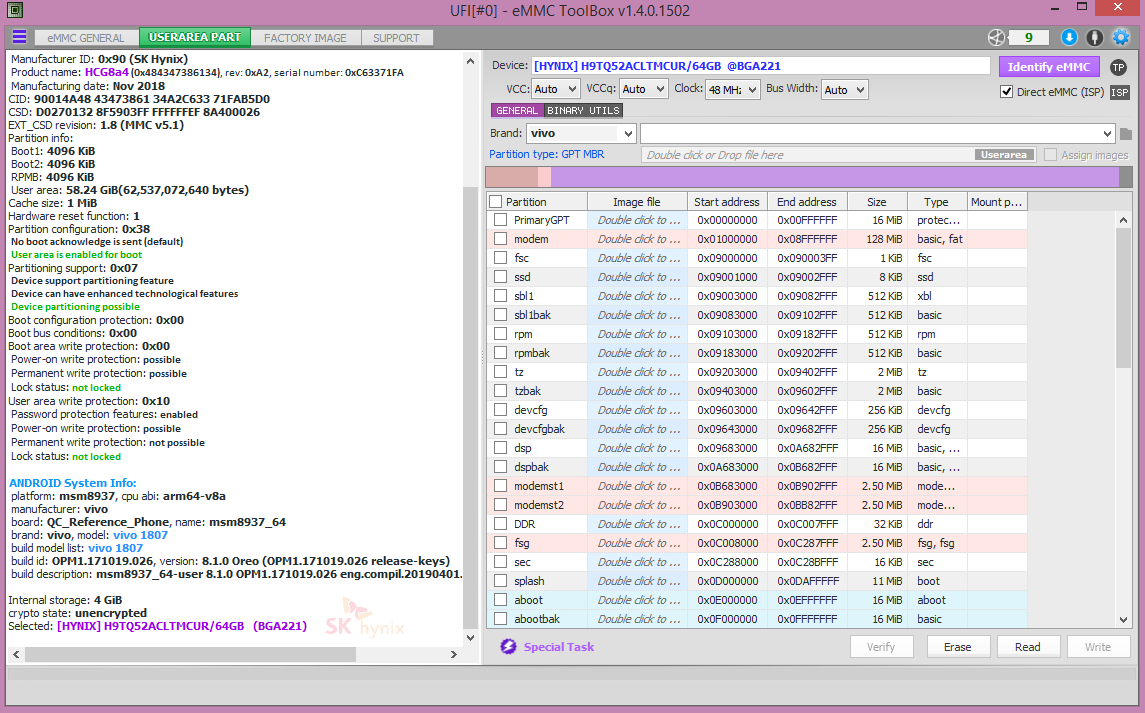Click the 'ANDROID System Info:' heading
Image resolution: width=1145 pixels, height=713 pixels.
tap(72, 483)
